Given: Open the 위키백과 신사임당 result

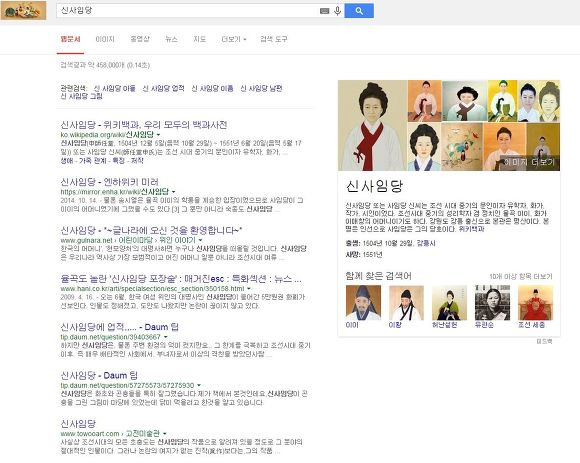Looking at the screenshot, I should coord(144,125).
